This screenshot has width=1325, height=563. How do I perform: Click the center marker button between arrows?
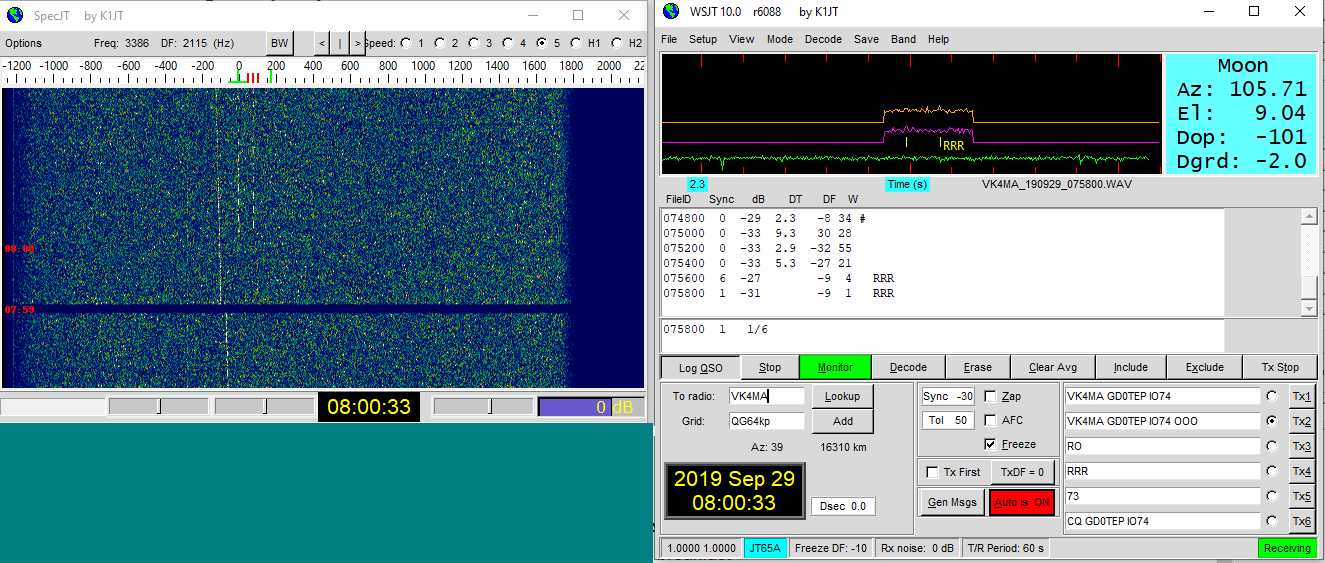[339, 43]
